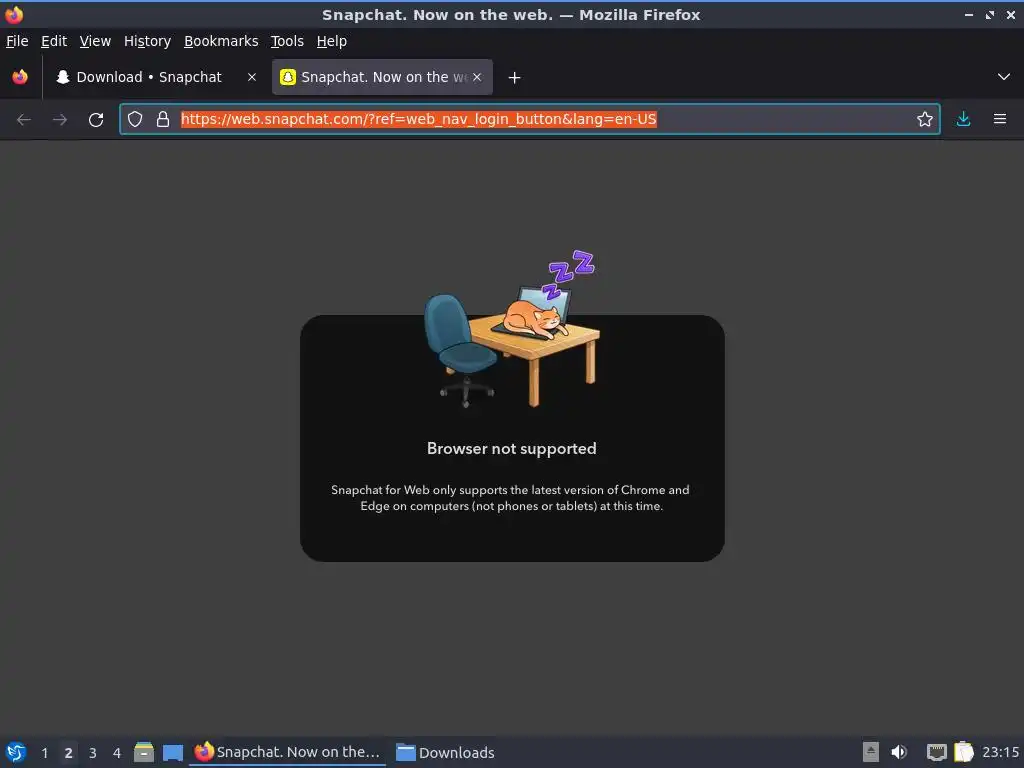Switch to workspace 3 in taskbar
The height and width of the screenshot is (768, 1024).
click(93, 753)
